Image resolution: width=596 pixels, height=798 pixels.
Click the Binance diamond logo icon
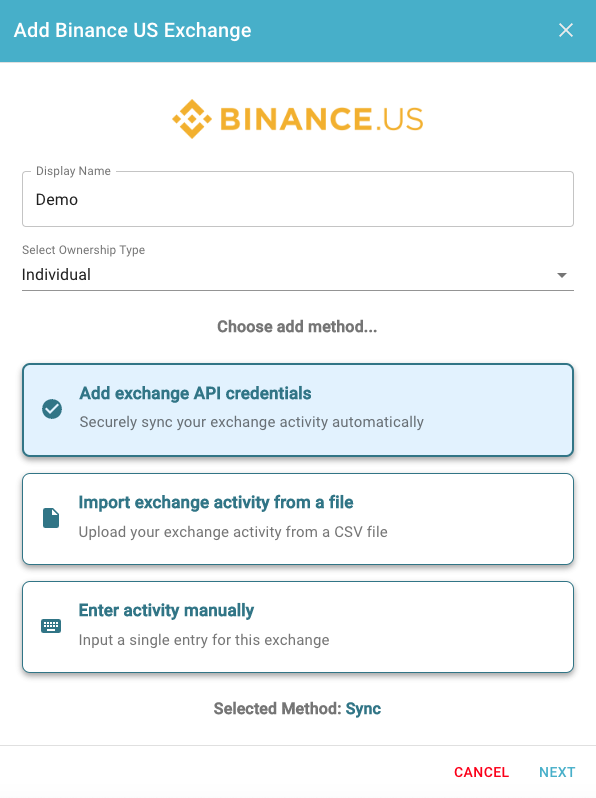point(192,119)
